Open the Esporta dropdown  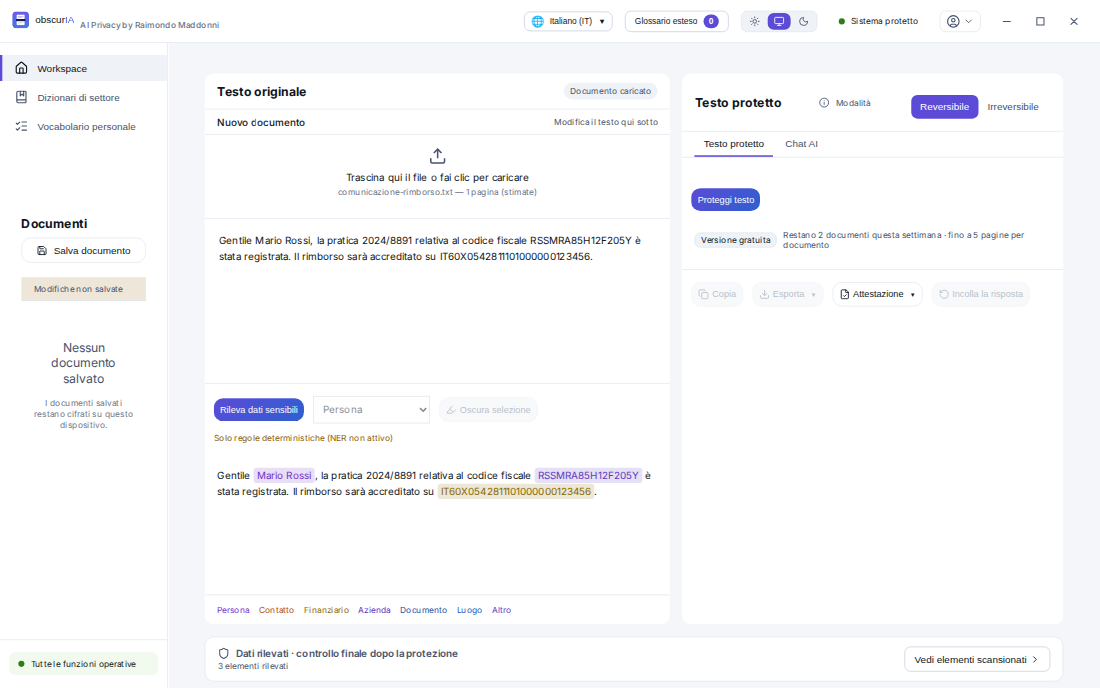pyautogui.click(x=788, y=295)
